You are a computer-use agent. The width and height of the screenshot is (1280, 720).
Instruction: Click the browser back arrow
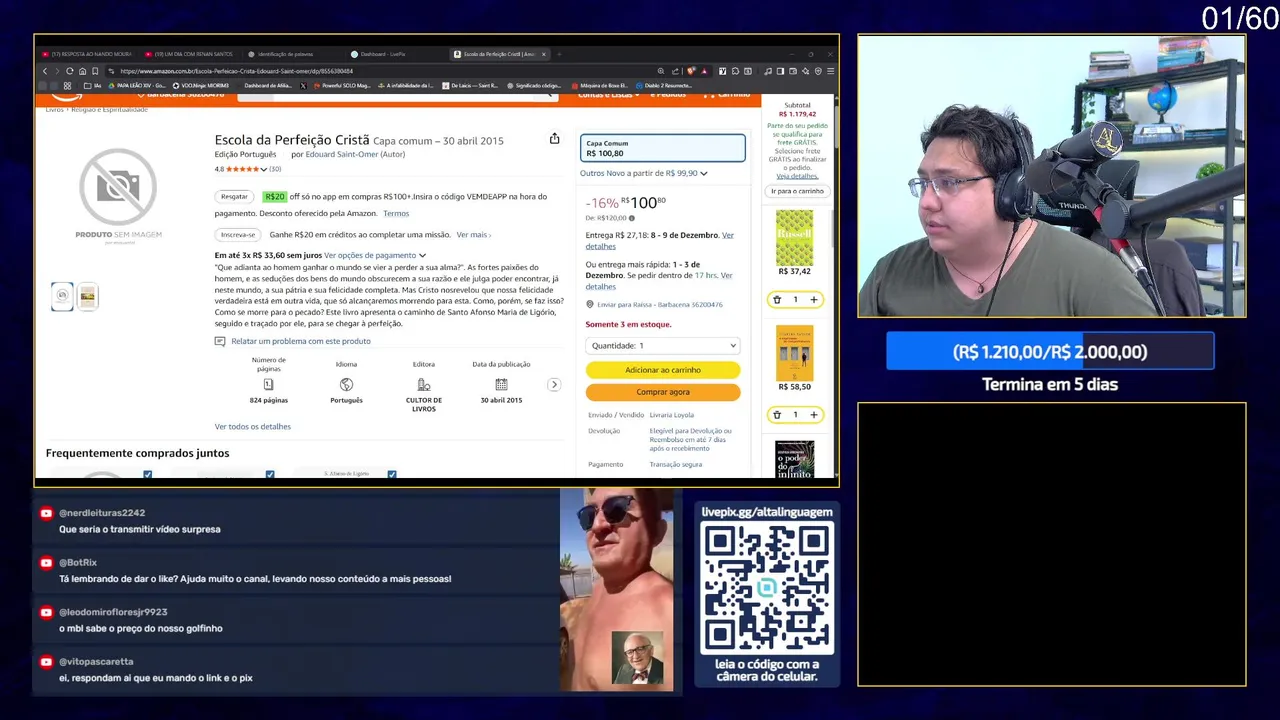pos(45,71)
